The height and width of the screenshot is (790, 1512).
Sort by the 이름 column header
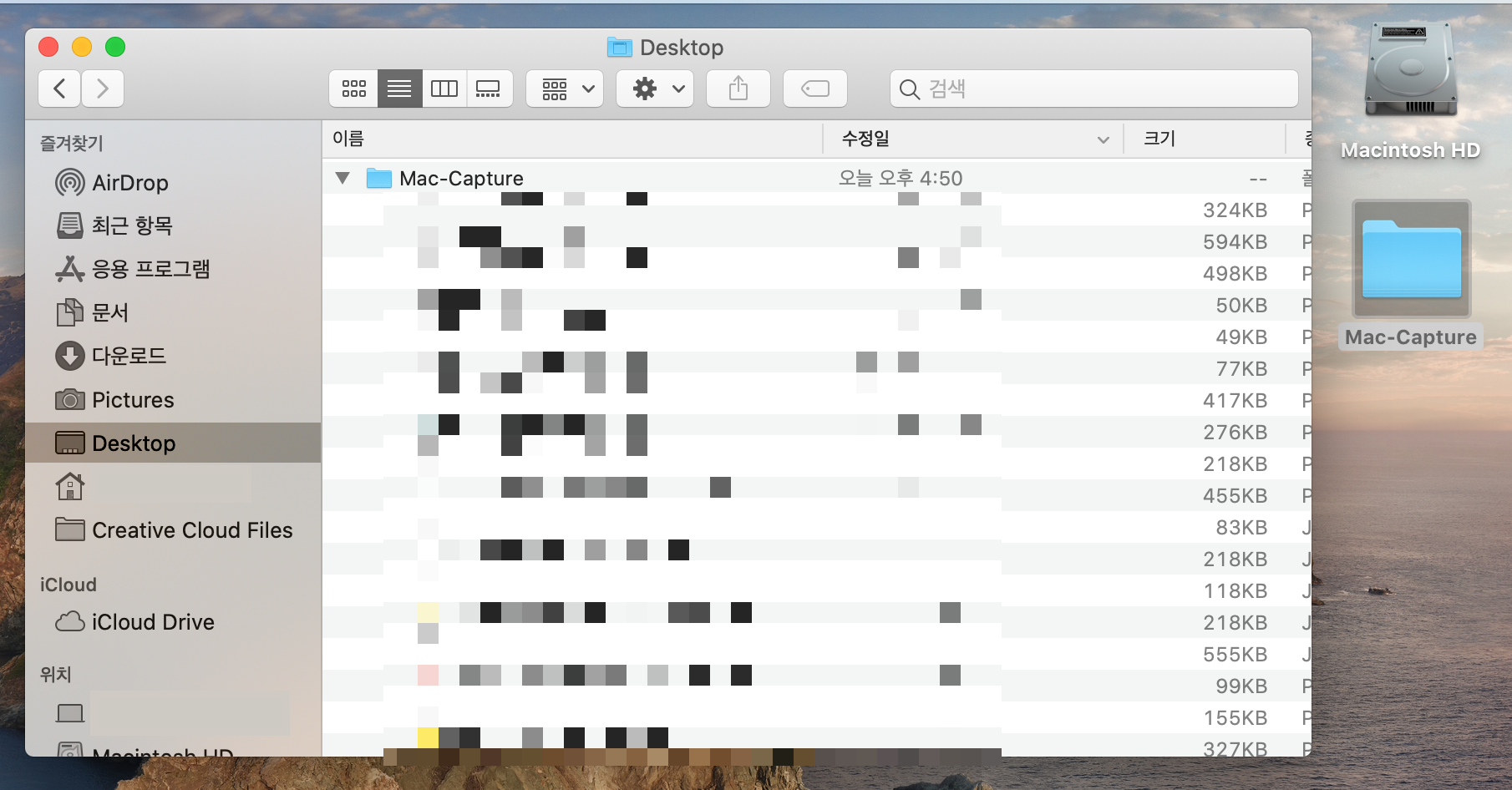point(572,139)
